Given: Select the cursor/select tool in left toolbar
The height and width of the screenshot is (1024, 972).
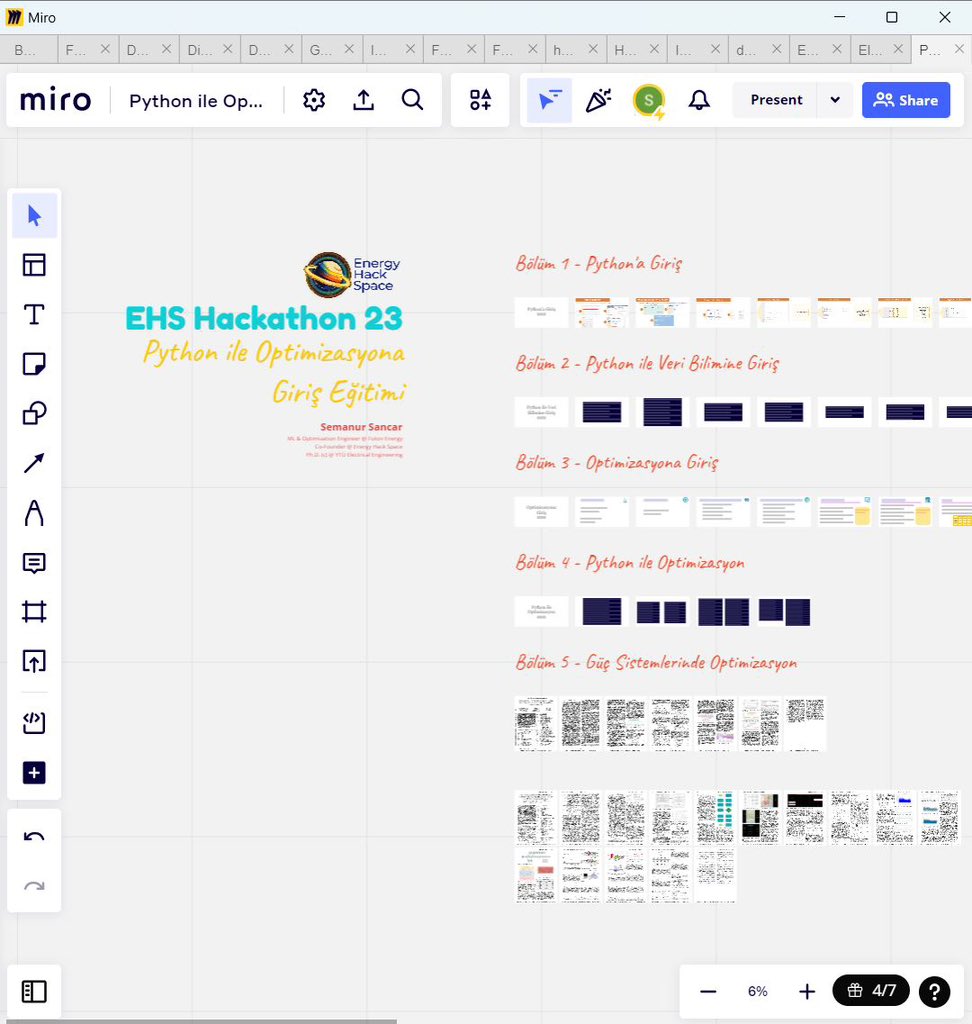Looking at the screenshot, I should [35, 216].
